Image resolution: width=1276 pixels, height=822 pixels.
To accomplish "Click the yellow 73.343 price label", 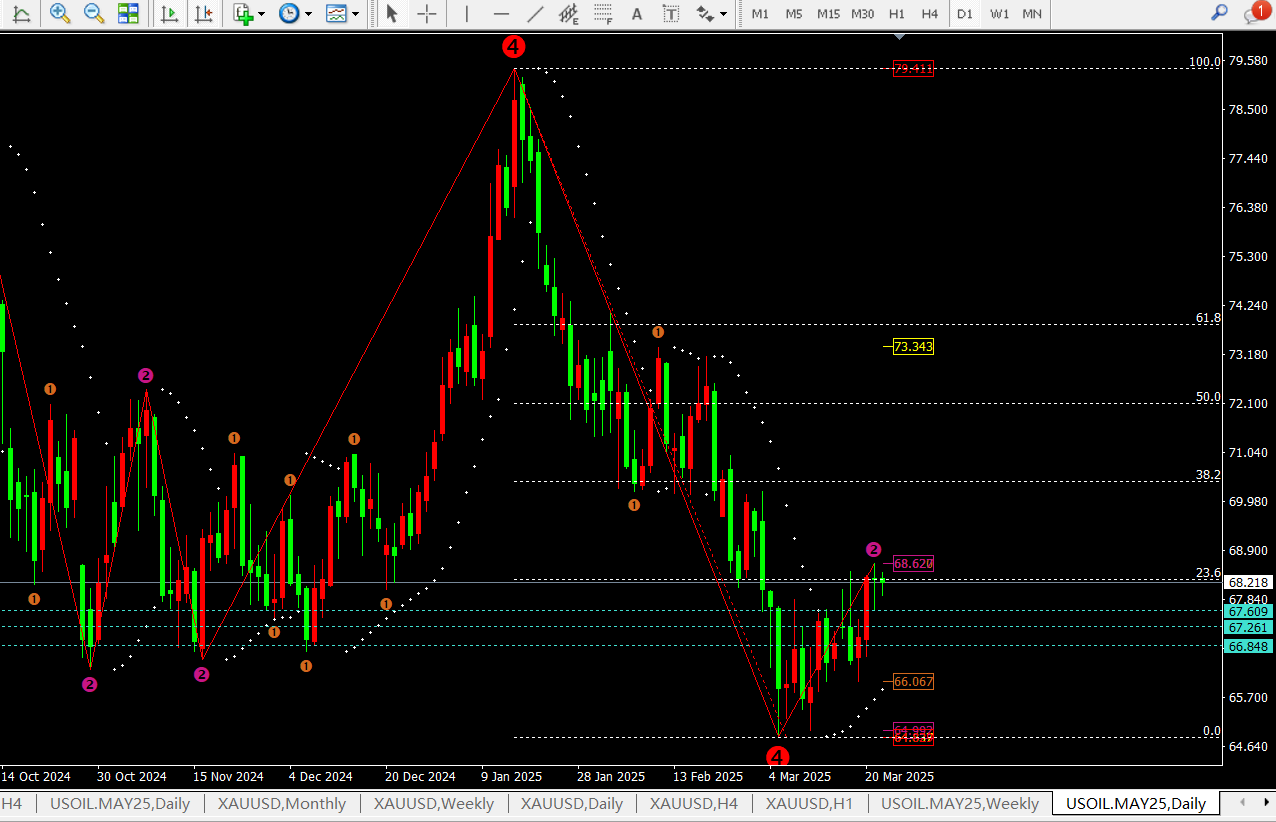I will pos(913,347).
